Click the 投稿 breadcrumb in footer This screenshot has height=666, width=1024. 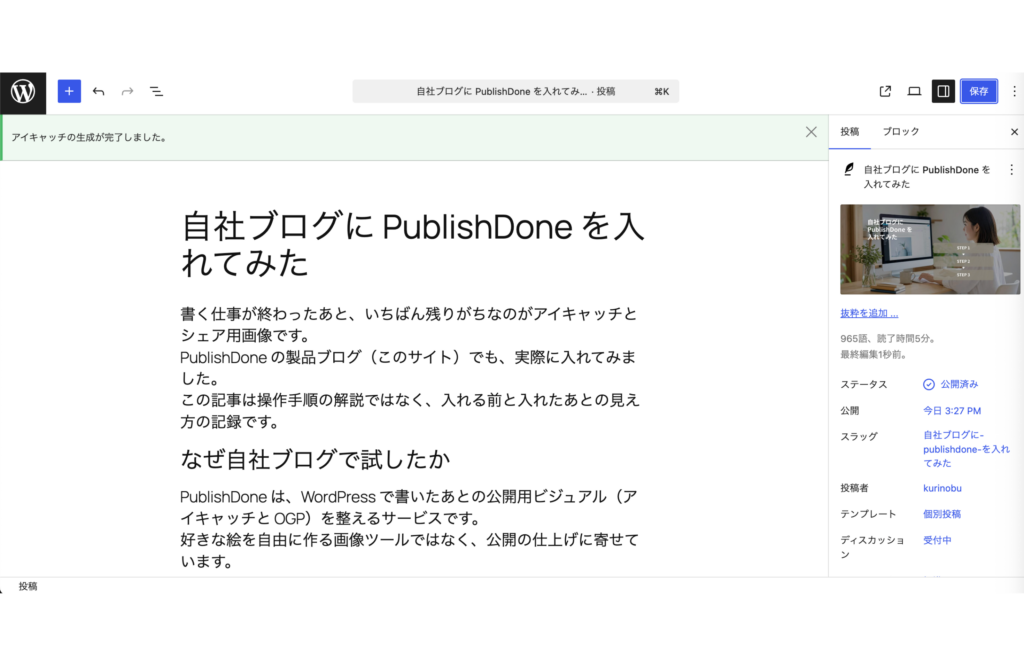point(28,586)
